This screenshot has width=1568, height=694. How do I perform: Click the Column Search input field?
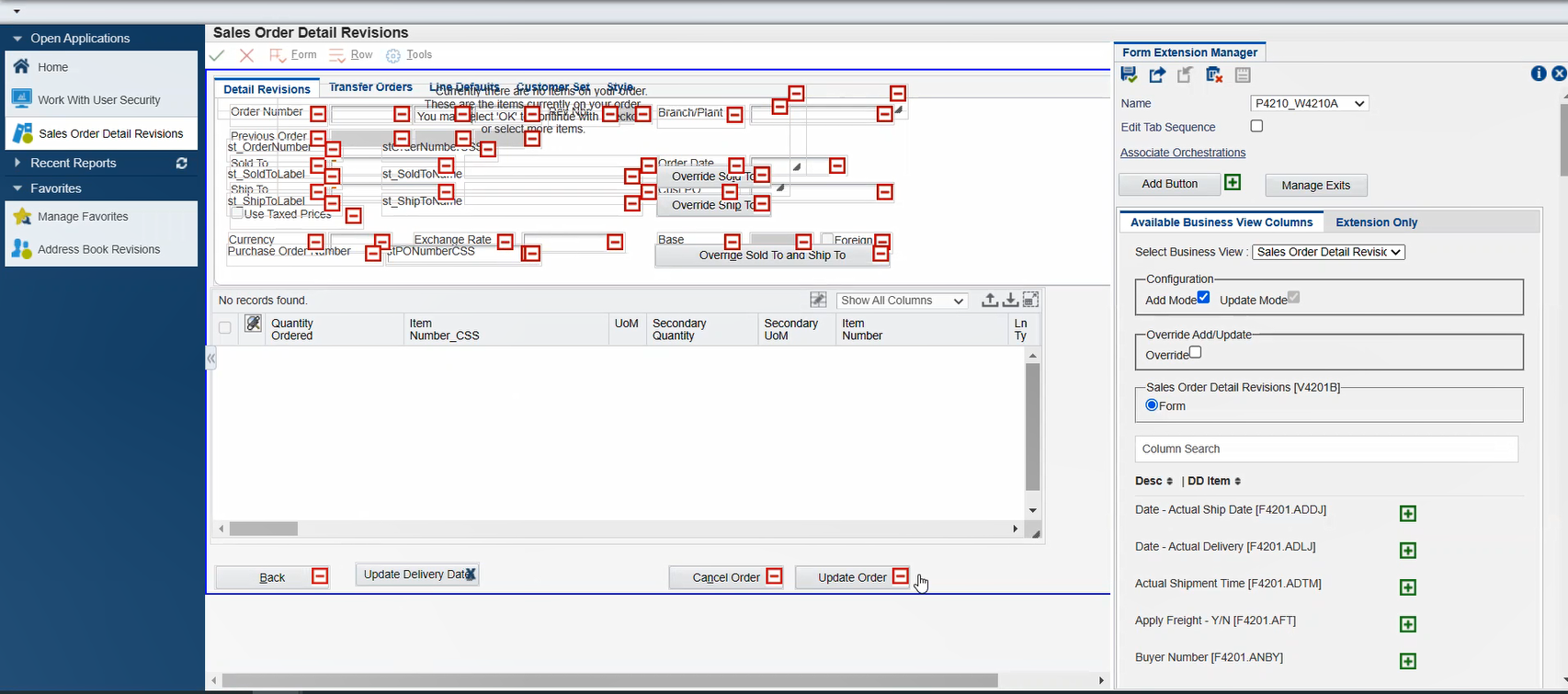1326,449
